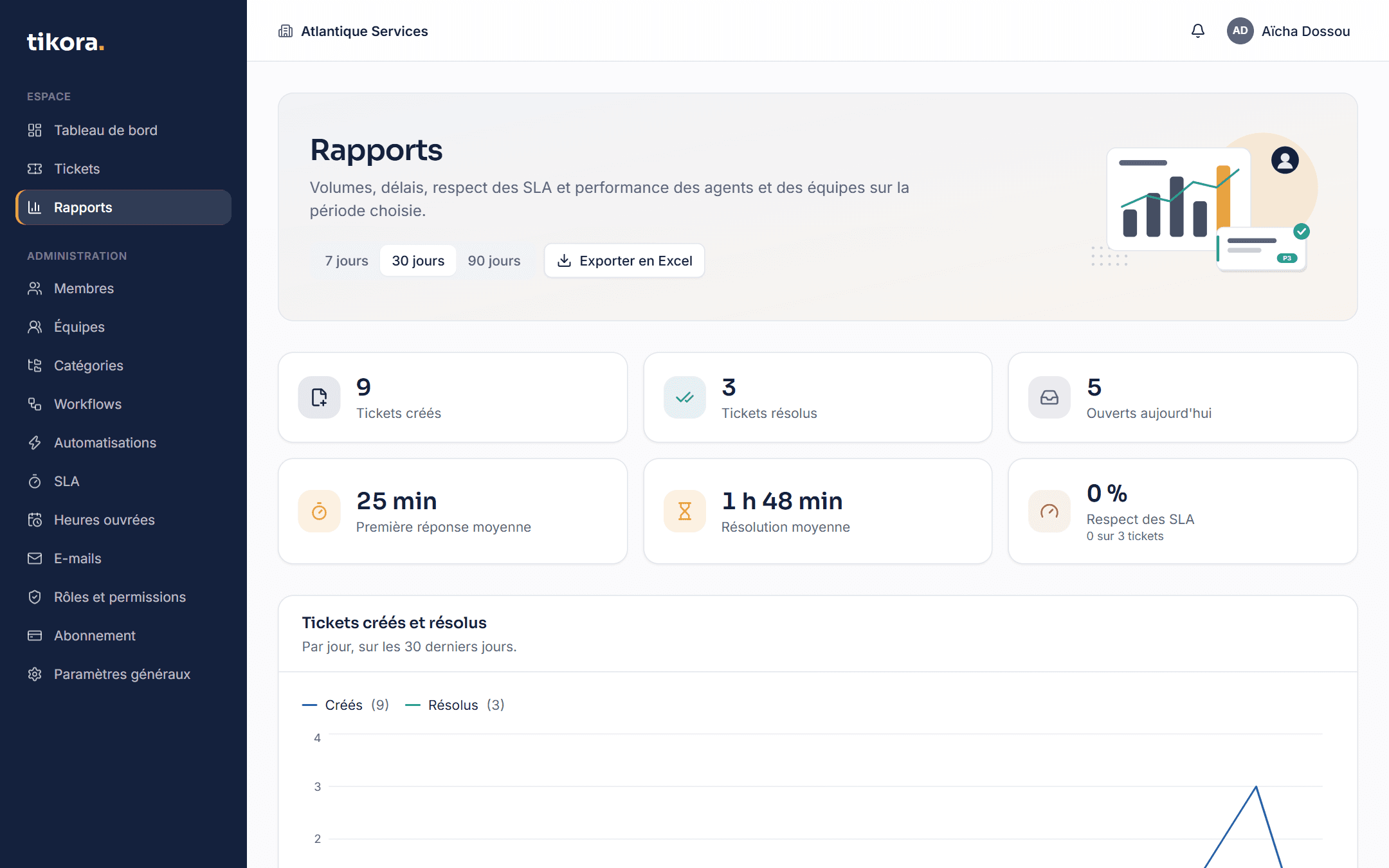Click the Rapports bar chart icon
Image resolution: width=1389 pixels, height=868 pixels.
[x=35, y=208]
